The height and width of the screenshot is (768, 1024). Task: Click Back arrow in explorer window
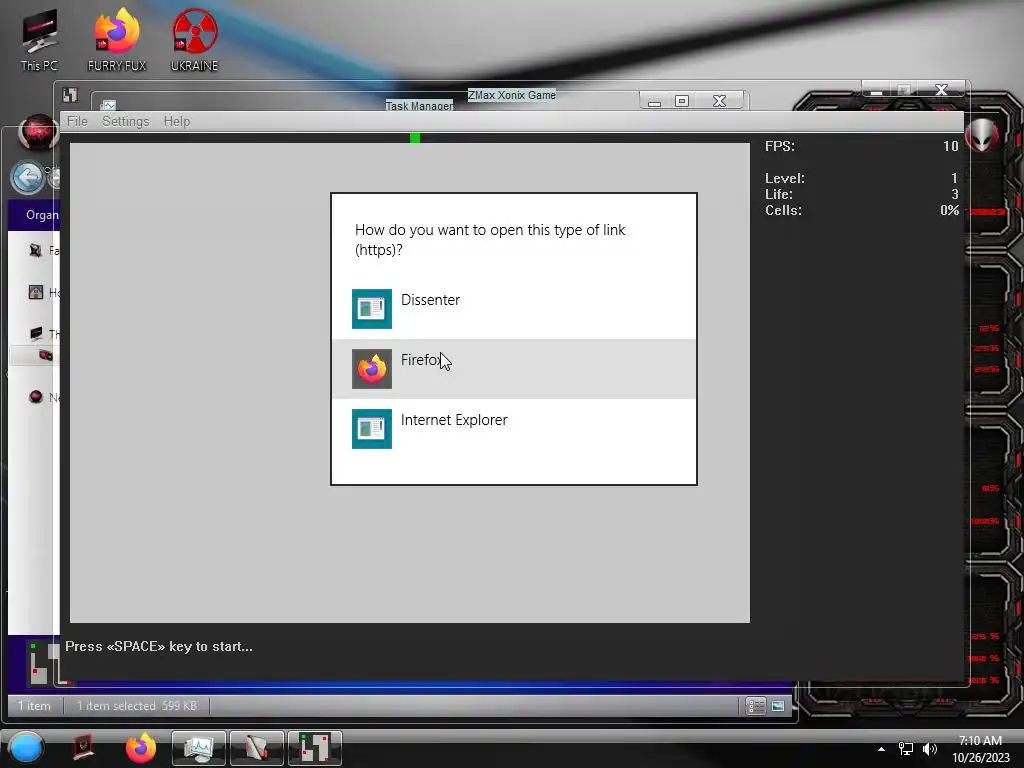tap(27, 177)
